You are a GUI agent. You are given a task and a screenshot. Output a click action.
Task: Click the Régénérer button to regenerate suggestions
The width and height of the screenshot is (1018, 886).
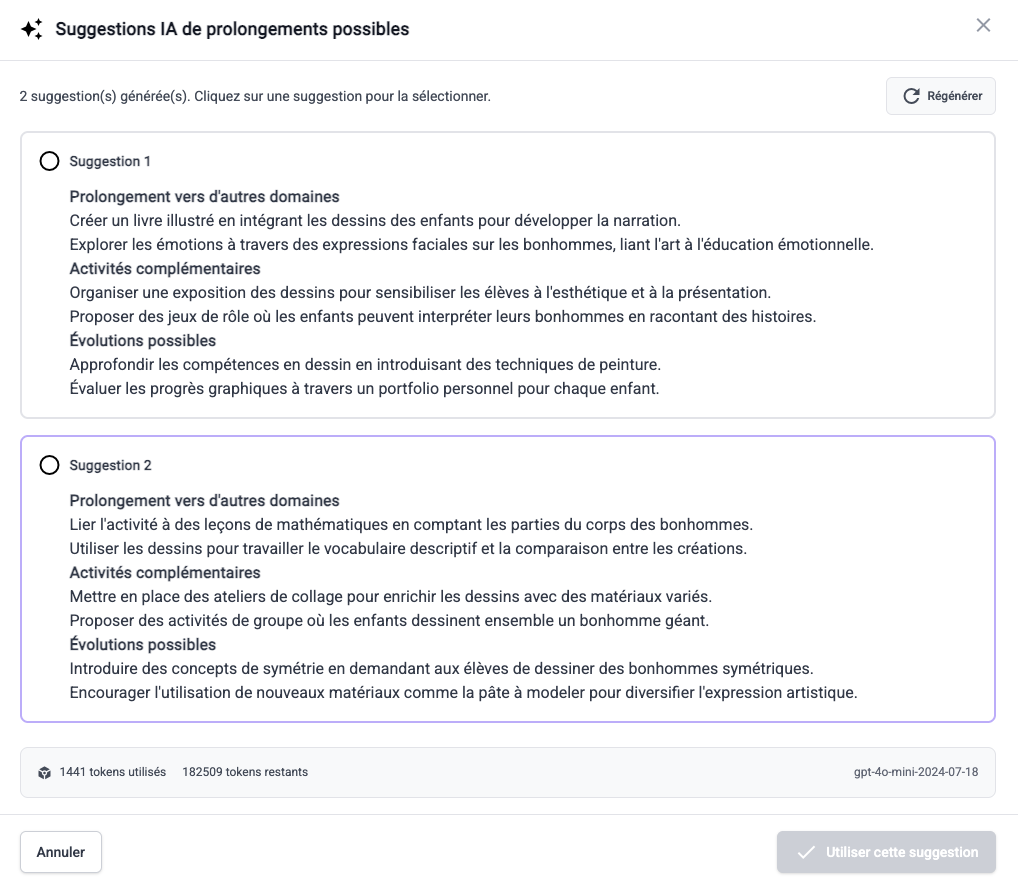(940, 96)
